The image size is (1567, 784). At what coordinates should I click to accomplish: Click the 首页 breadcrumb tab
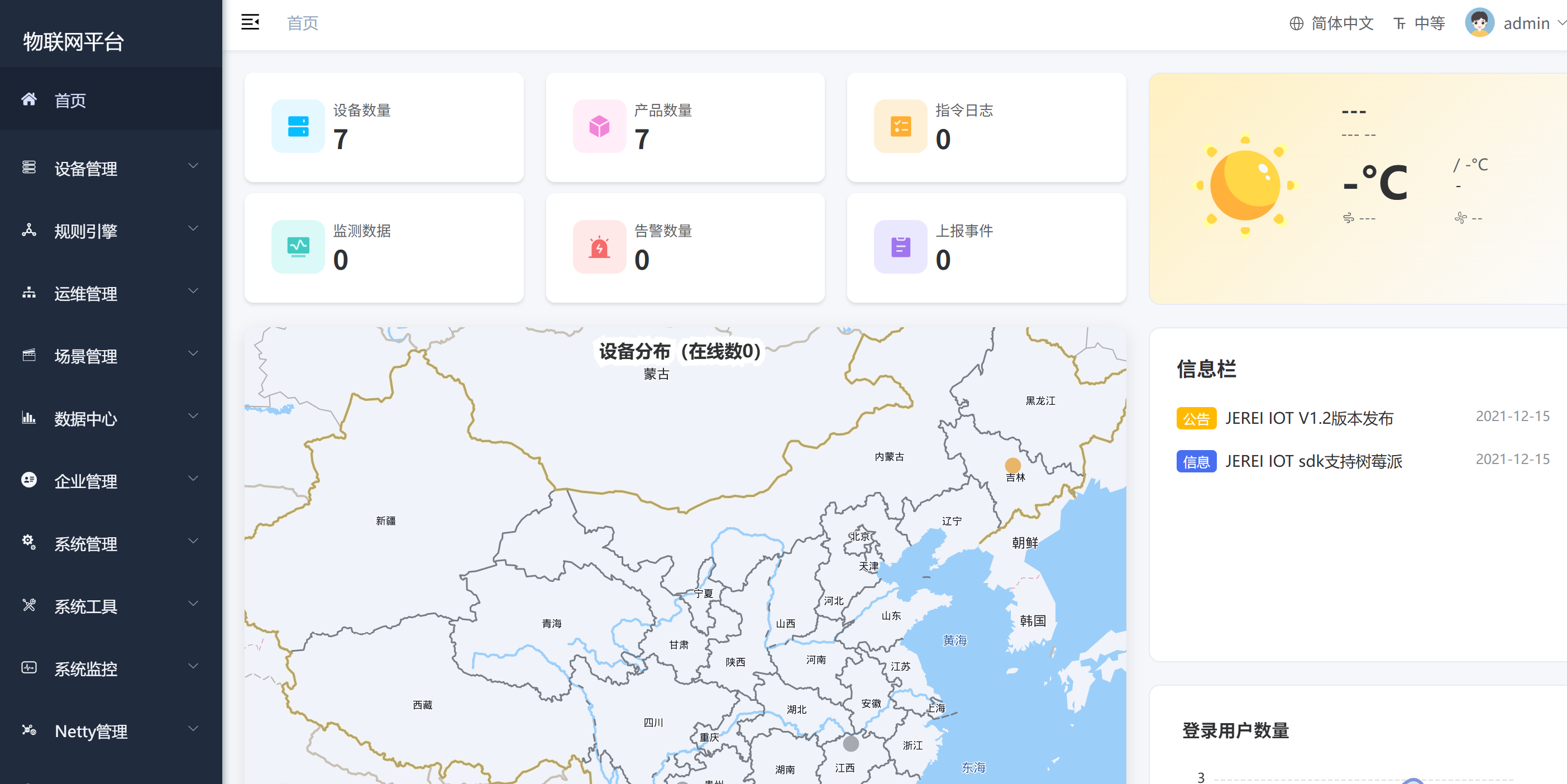tap(302, 22)
